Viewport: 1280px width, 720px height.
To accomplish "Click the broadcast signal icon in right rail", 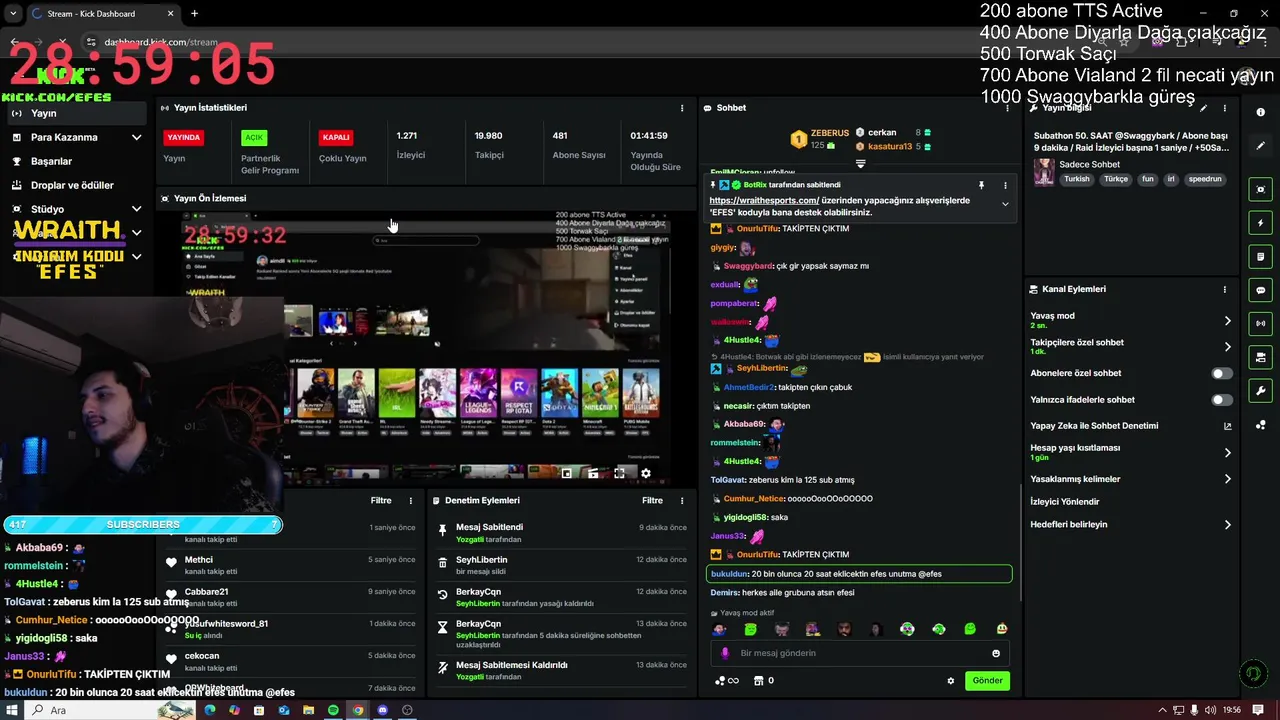I will (x=1261, y=323).
